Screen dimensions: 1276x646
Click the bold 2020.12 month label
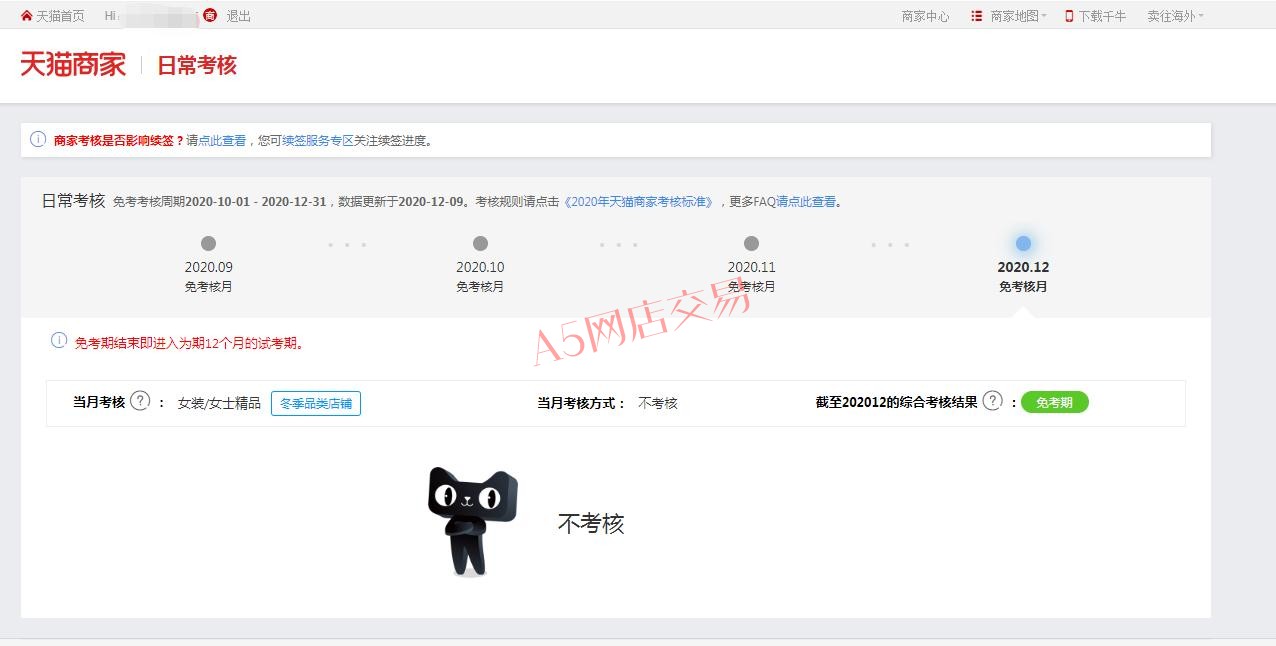tap(1023, 267)
